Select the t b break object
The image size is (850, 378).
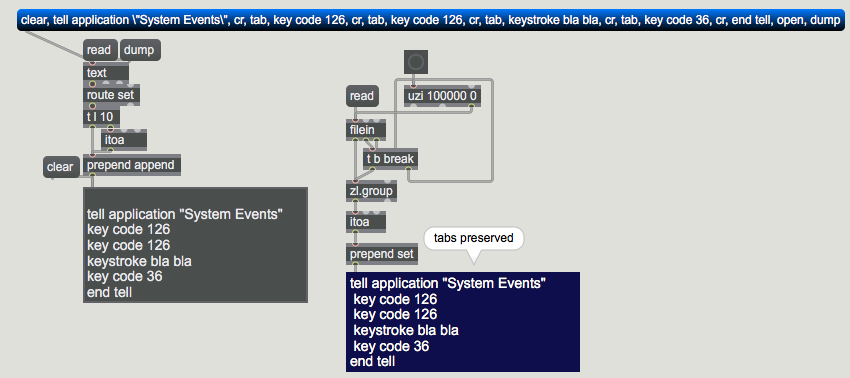click(390, 159)
